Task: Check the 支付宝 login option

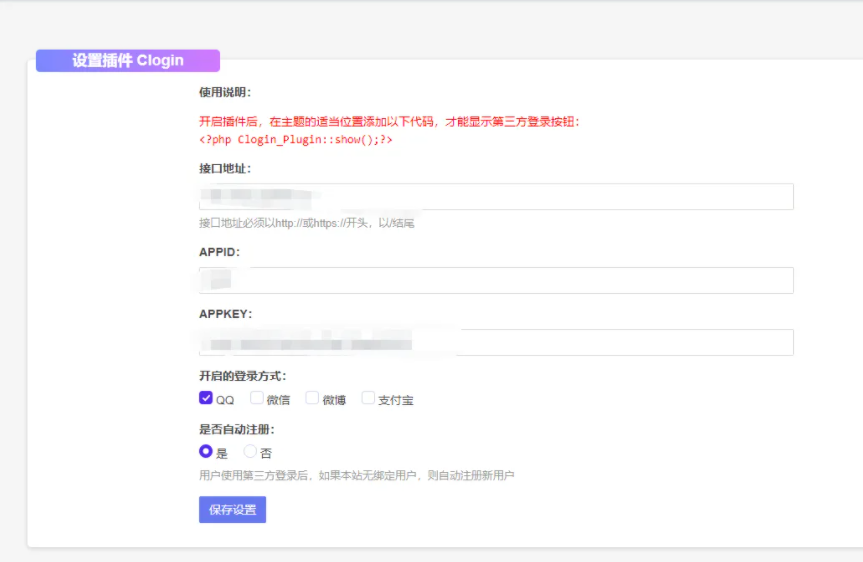Action: [368, 398]
